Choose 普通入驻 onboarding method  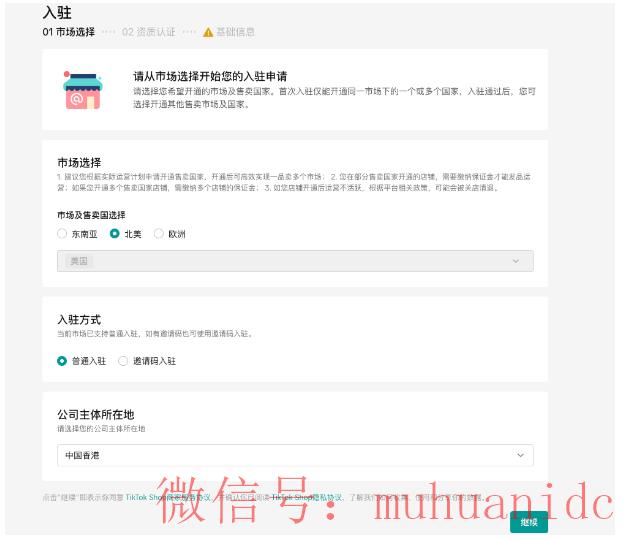(62, 361)
